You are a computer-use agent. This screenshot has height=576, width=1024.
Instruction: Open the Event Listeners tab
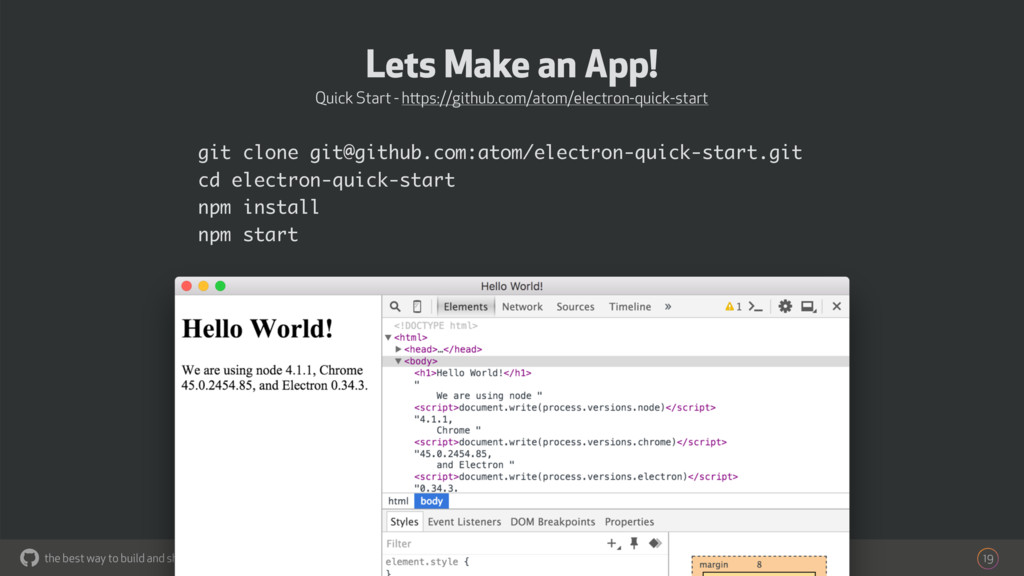464,522
